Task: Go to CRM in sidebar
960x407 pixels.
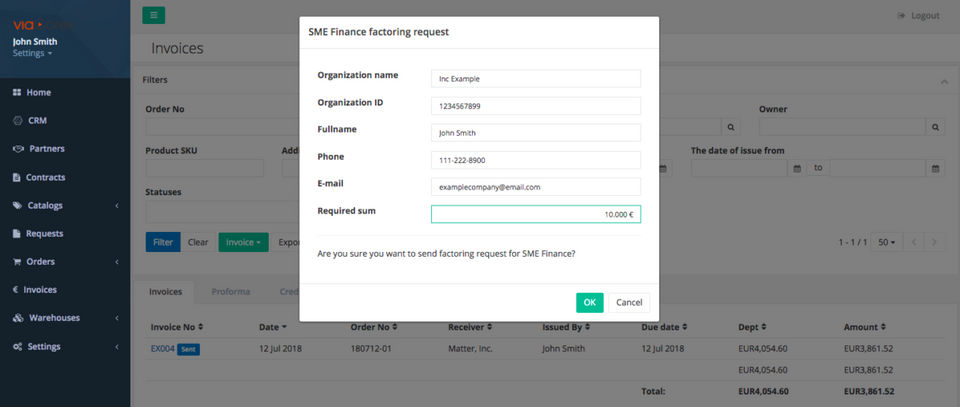Action: (37, 120)
